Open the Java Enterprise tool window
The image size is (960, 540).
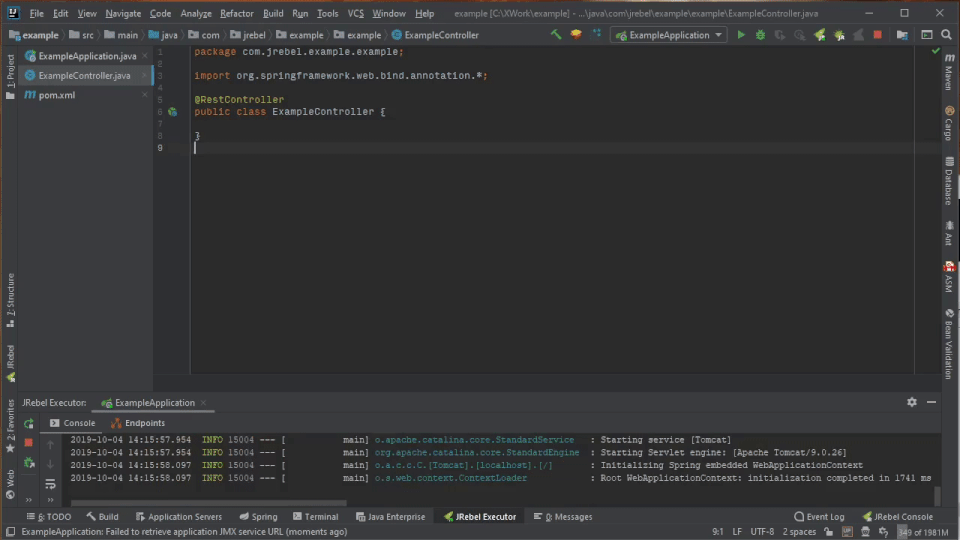click(x=390, y=517)
